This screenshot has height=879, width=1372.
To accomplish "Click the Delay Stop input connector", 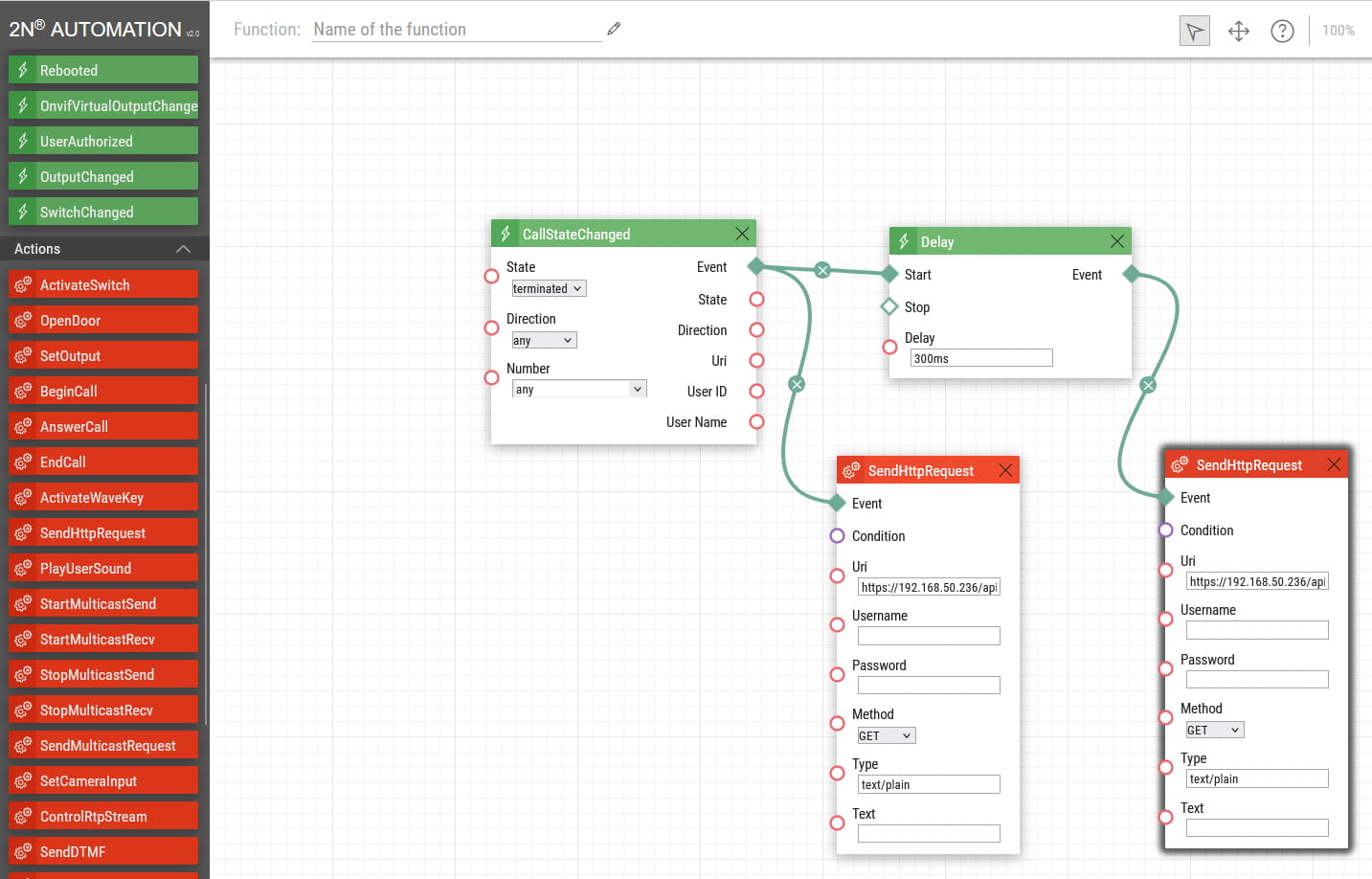I will pos(889,306).
